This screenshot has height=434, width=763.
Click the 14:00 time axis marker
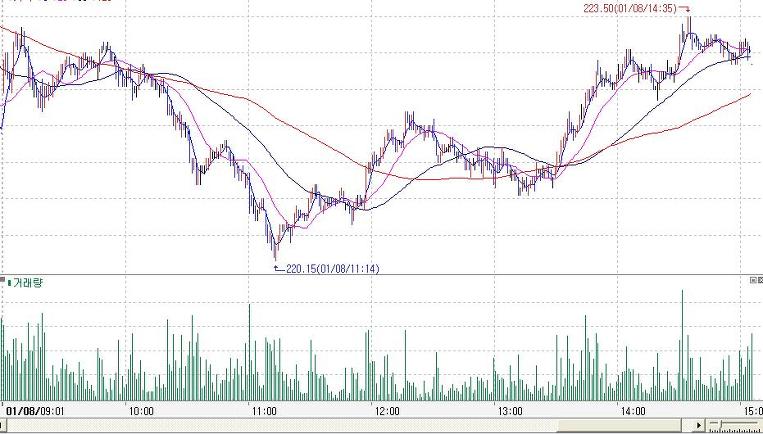(632, 410)
